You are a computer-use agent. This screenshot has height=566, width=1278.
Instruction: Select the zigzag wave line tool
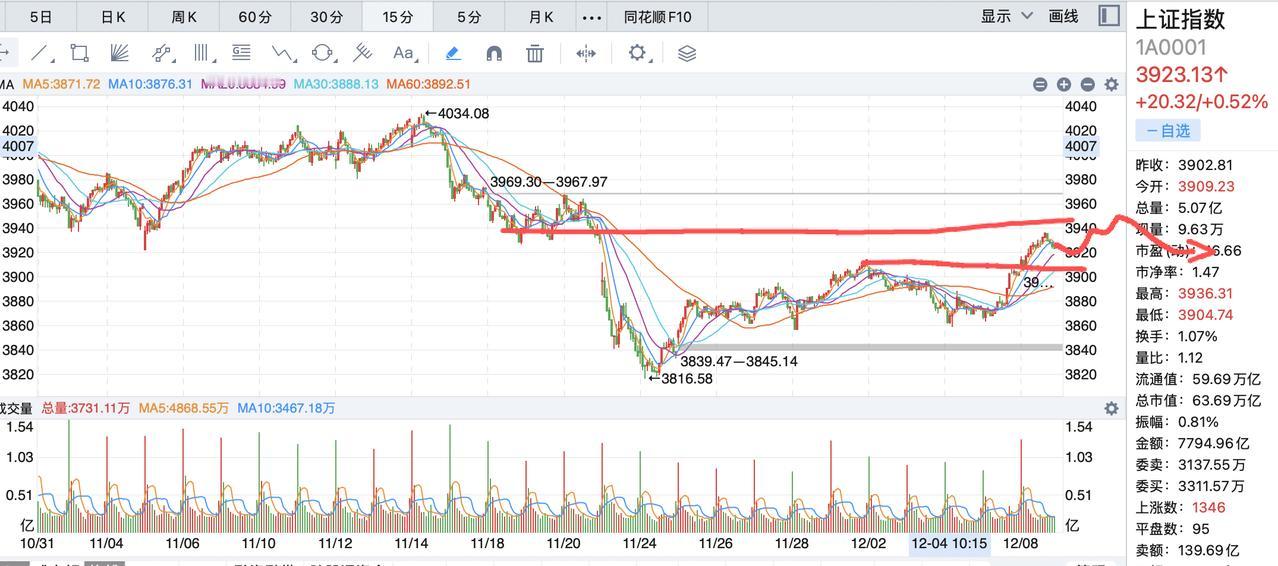pyautogui.click(x=282, y=53)
